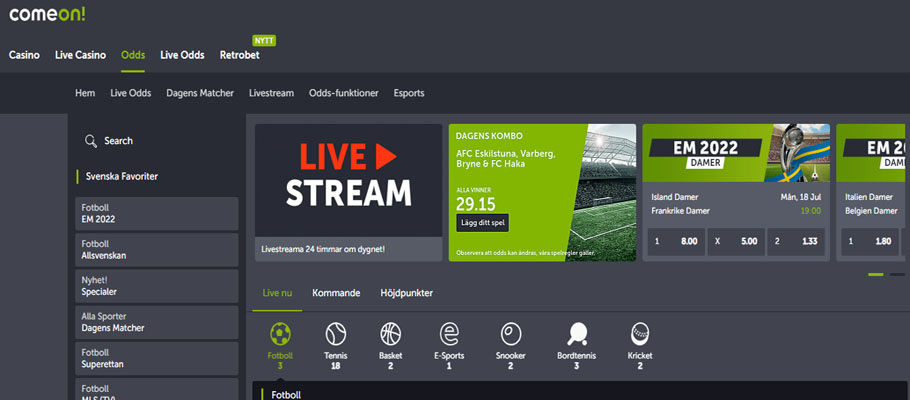
Task: Select the green active carousel page indicator
Action: pos(876,274)
